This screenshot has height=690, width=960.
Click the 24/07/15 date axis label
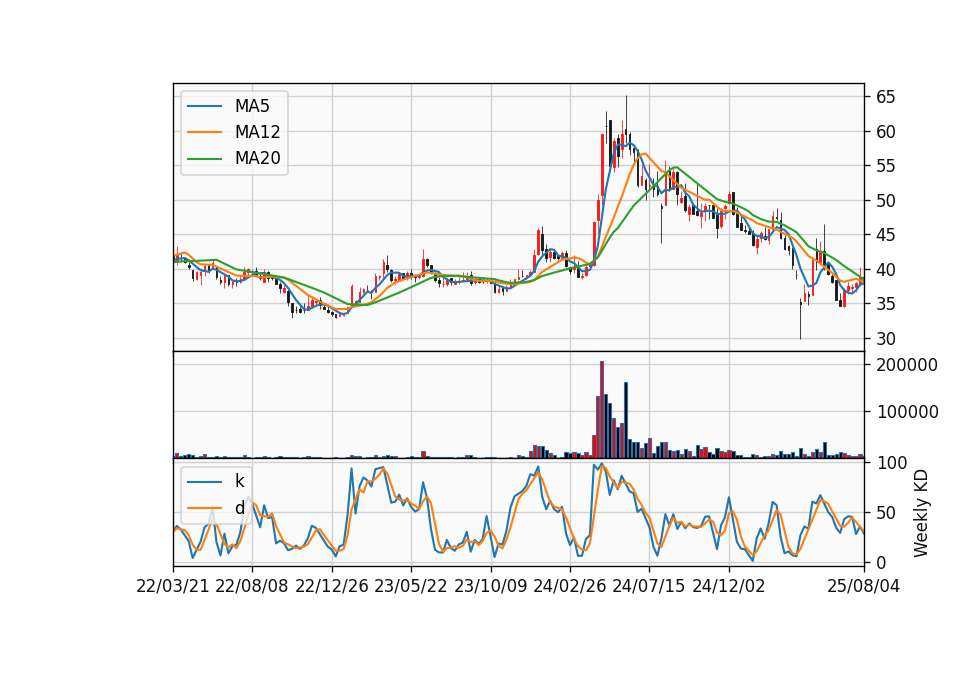(649, 586)
